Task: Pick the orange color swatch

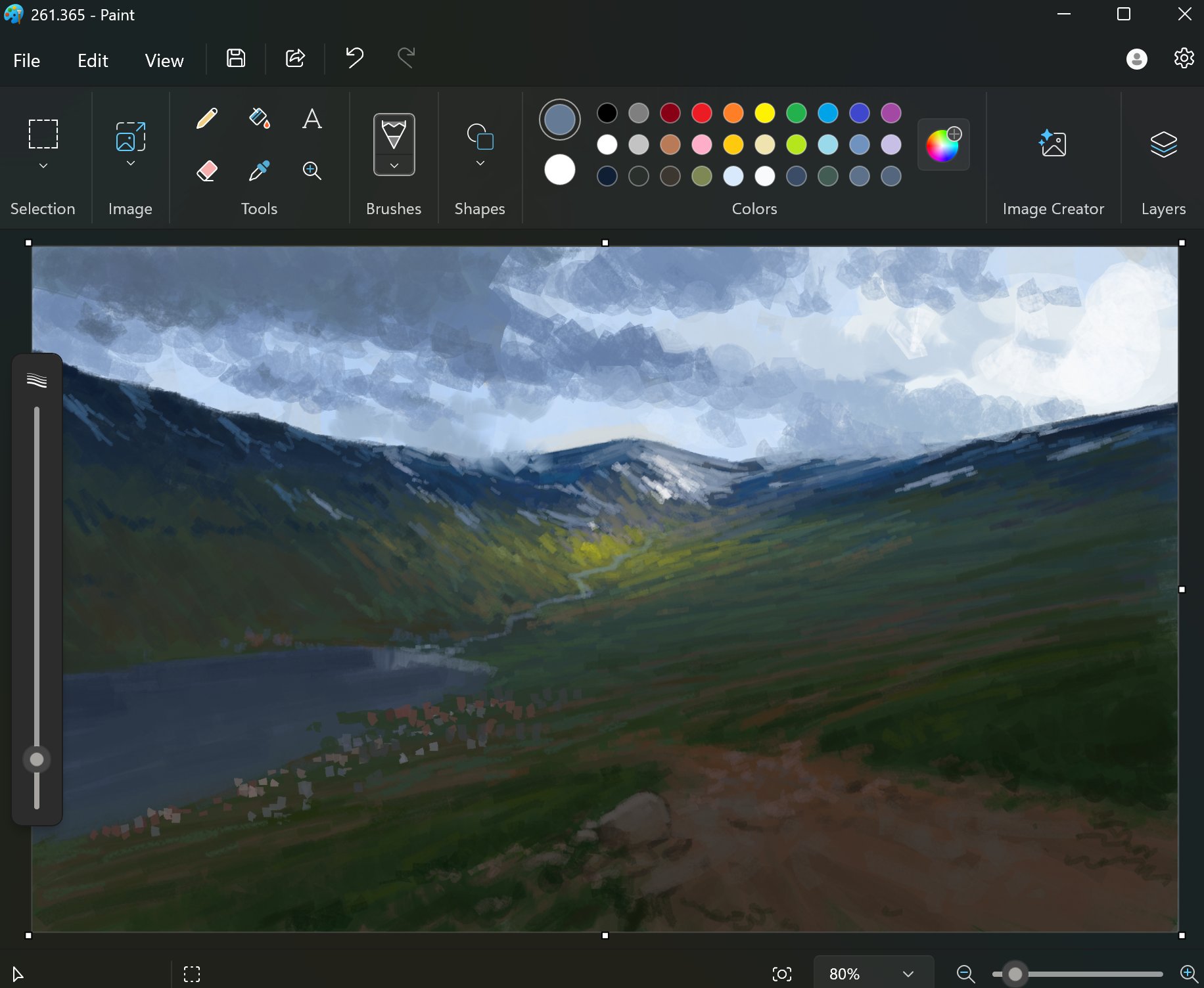Action: tap(733, 113)
